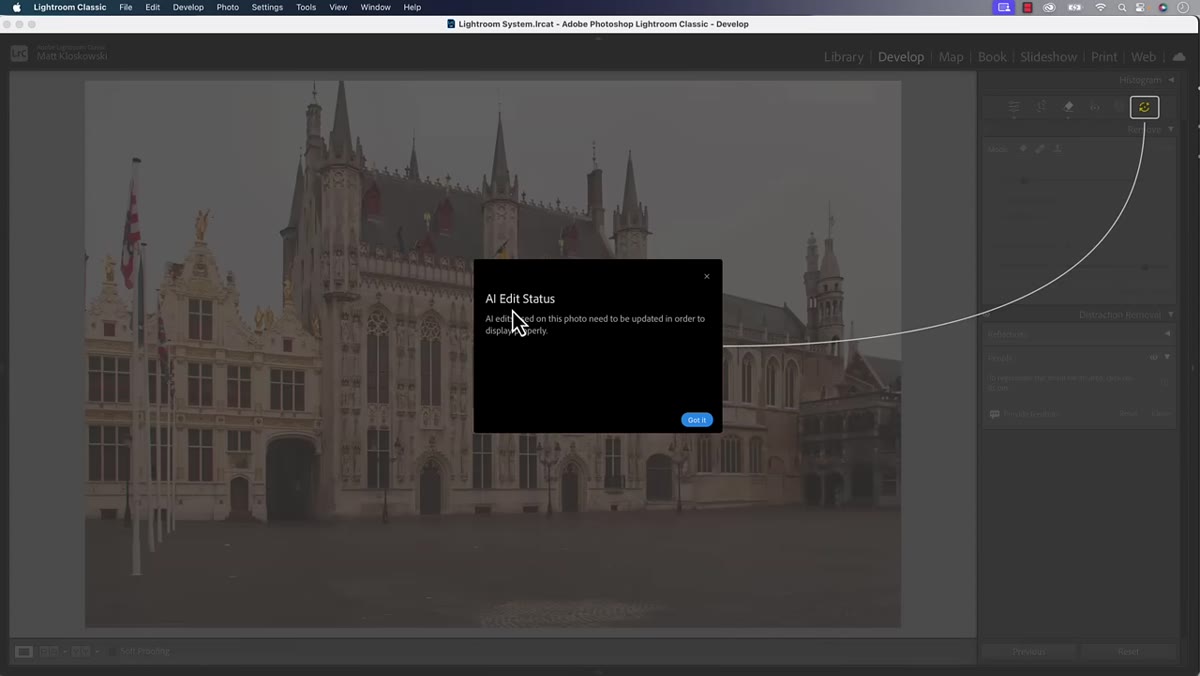Click the Matt Kloskowski identity plate name
1200x676 pixels.
coord(72,57)
